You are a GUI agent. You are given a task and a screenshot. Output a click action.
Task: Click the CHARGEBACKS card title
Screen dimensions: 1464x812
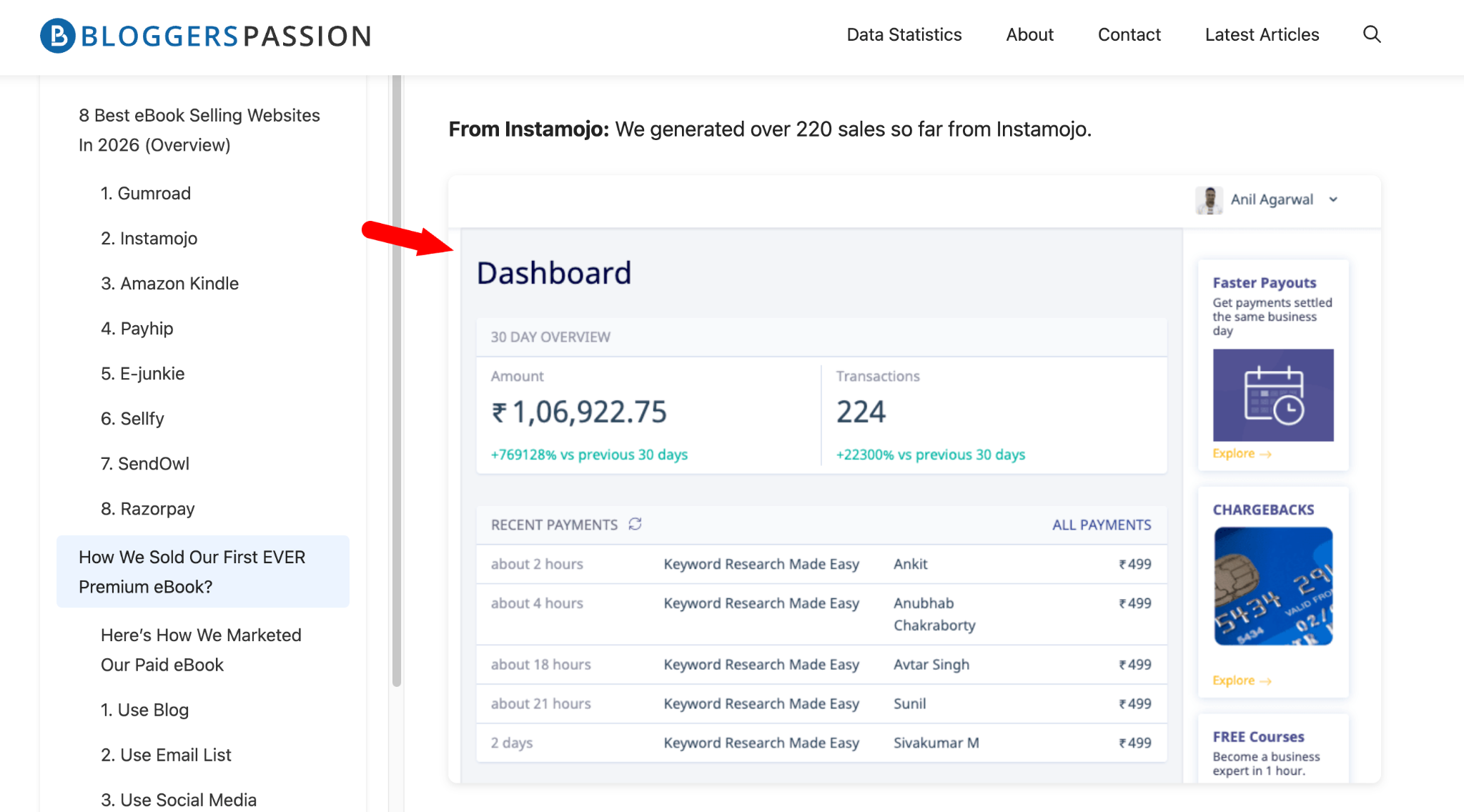pyautogui.click(x=1263, y=510)
